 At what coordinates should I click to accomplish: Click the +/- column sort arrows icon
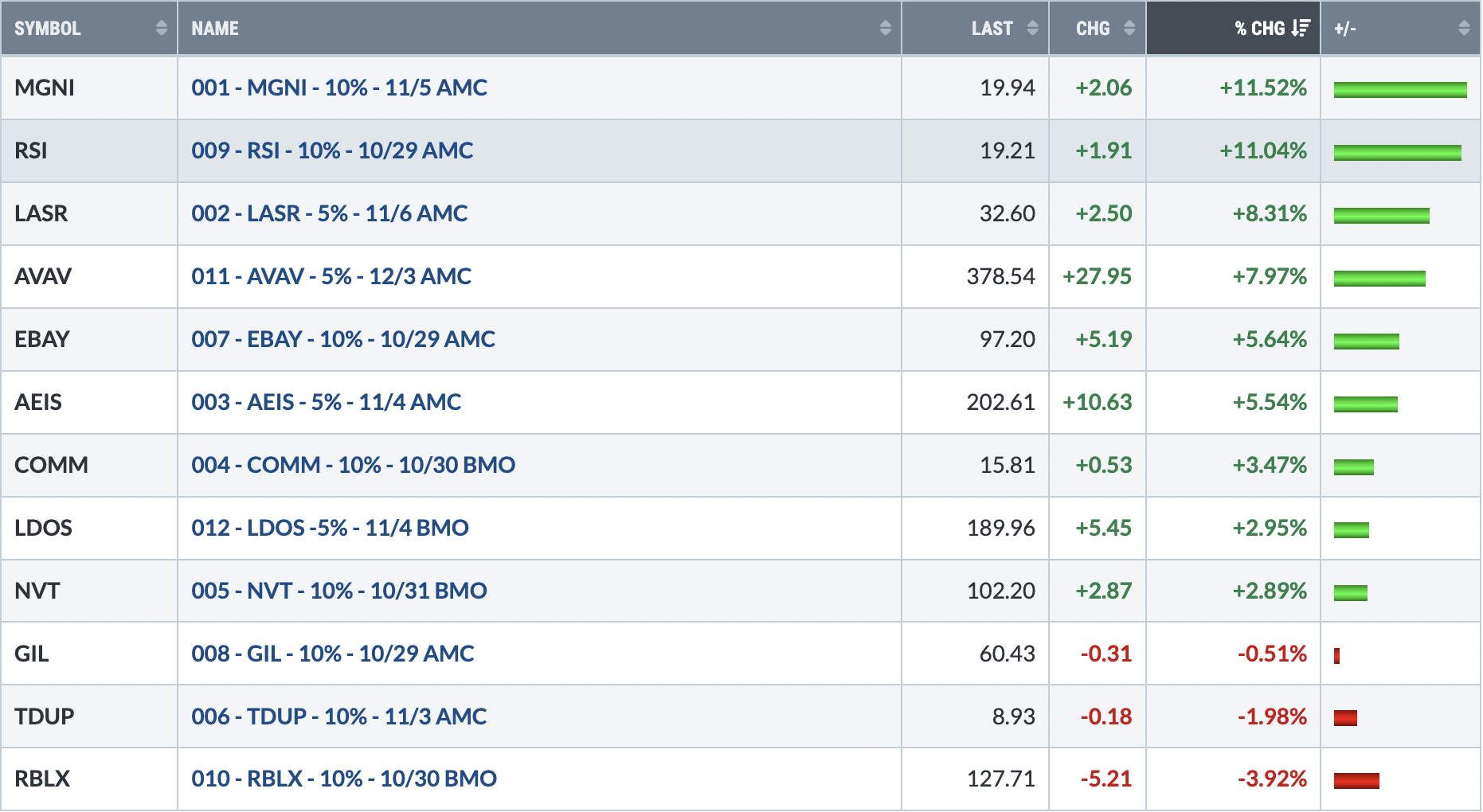tap(1464, 29)
